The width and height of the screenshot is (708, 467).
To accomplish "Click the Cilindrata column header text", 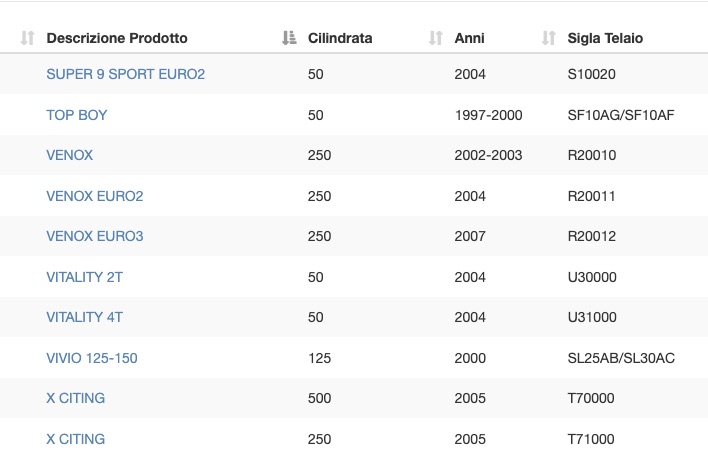I will pyautogui.click(x=340, y=38).
